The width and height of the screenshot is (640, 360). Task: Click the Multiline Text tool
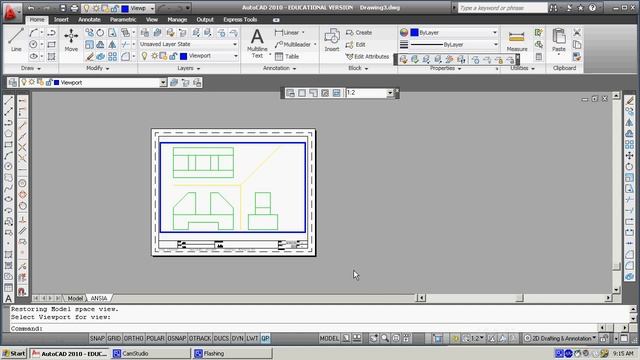[x=257, y=43]
